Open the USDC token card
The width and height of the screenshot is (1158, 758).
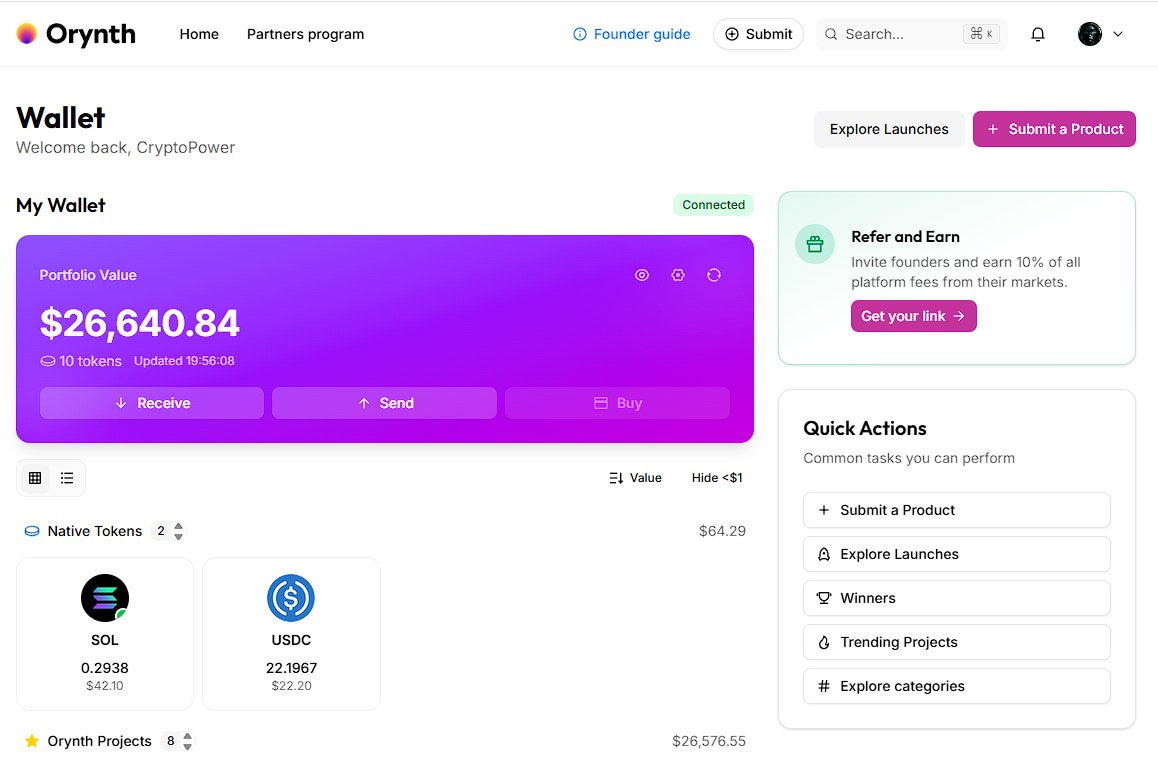click(x=291, y=634)
